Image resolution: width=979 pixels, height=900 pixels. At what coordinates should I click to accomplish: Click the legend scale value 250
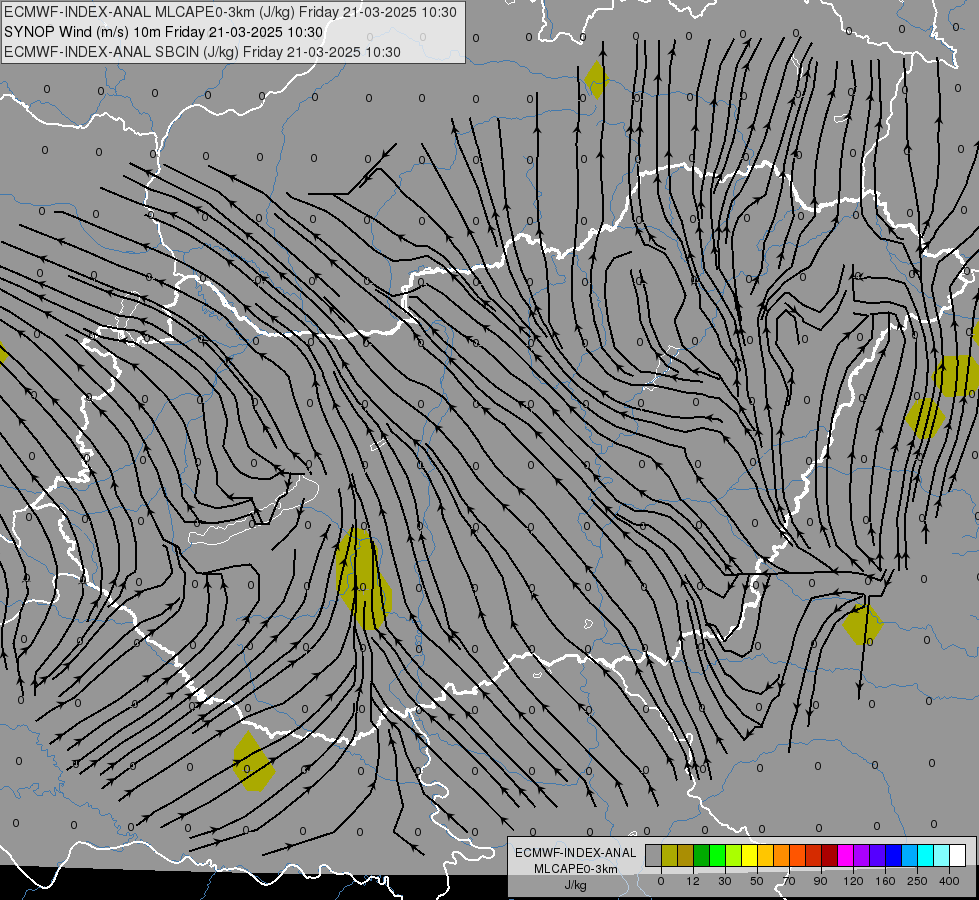click(x=917, y=881)
